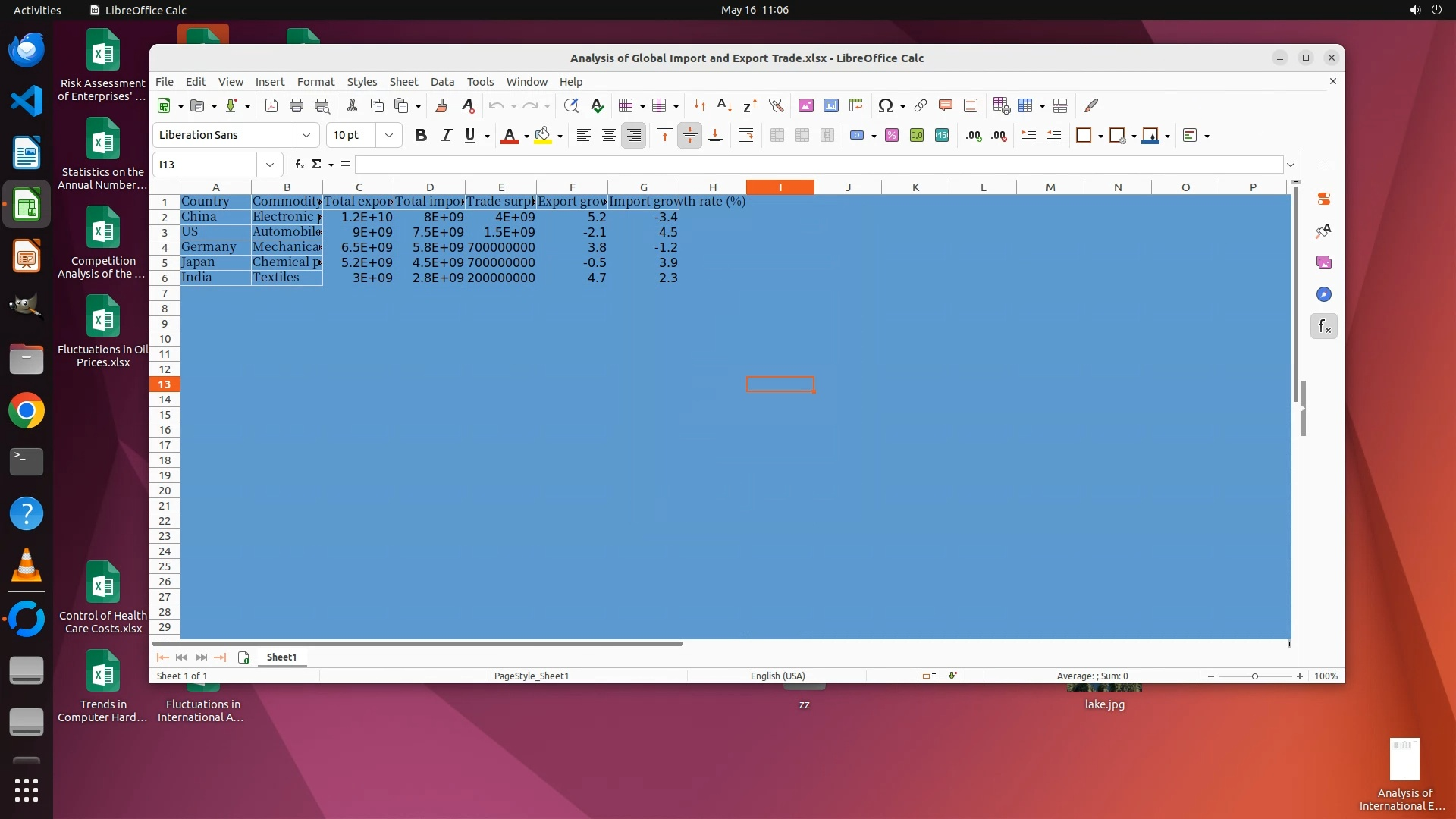Open the Functions sidebar panel icon
1456x819 pixels.
pyautogui.click(x=1324, y=327)
